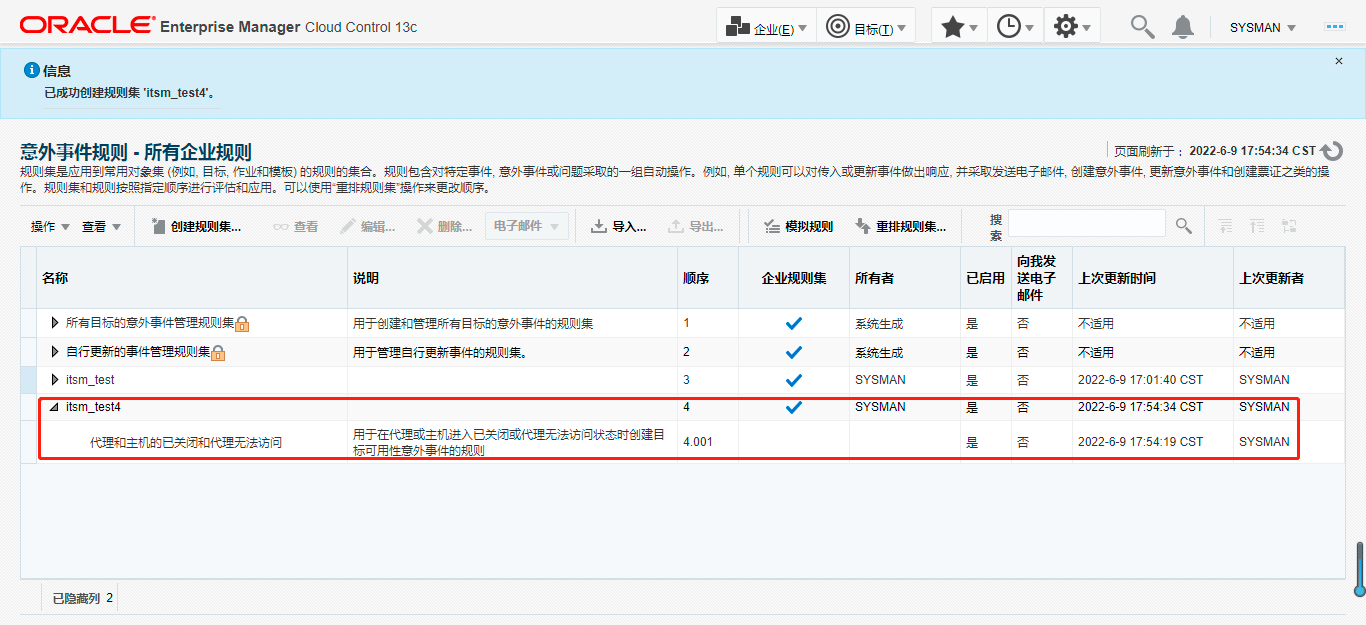Click the 已隐藏列 2 indicator
The image size is (1366, 625).
pos(83,598)
